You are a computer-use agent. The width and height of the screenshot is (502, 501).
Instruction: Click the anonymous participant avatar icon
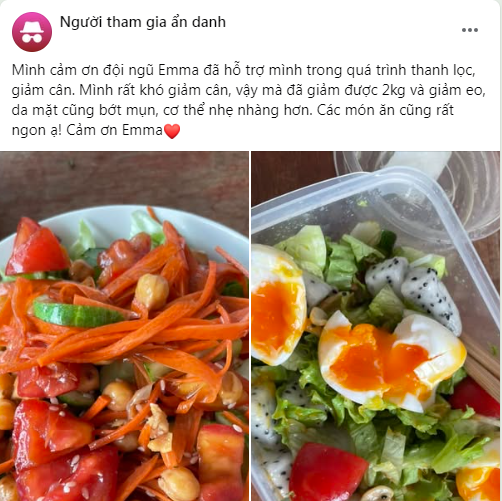[x=32, y=32]
